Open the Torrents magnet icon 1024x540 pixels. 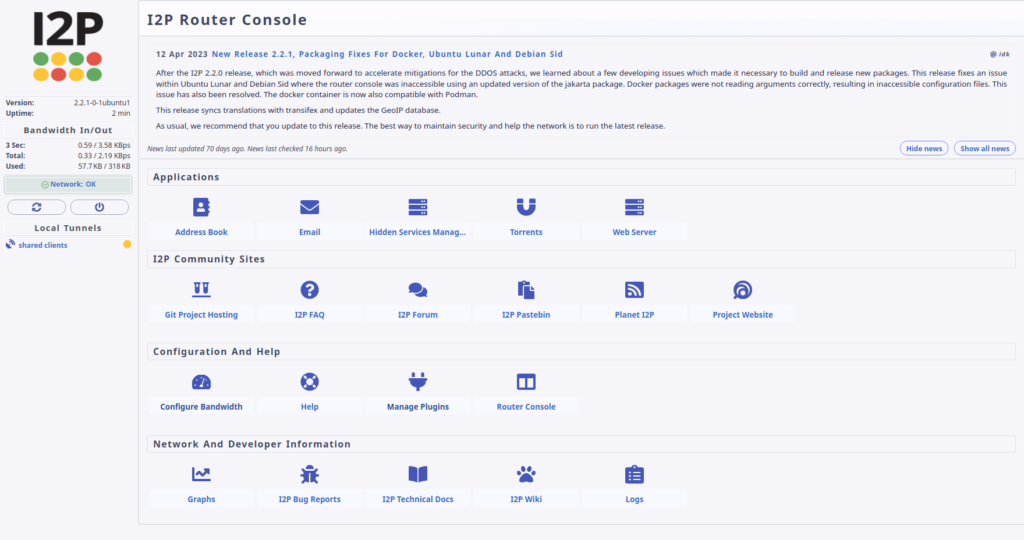click(x=526, y=207)
